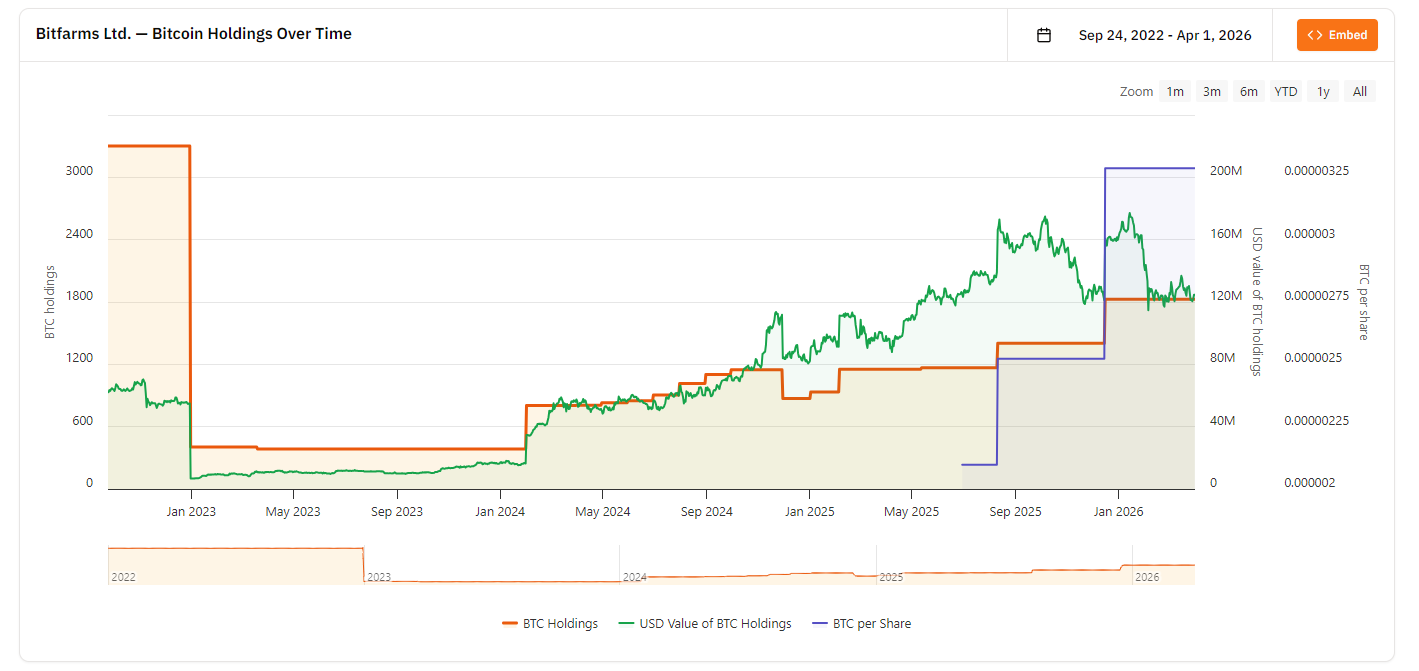The image size is (1419, 671).
Task: Click the code brackets icon on Embed
Action: tap(1315, 35)
